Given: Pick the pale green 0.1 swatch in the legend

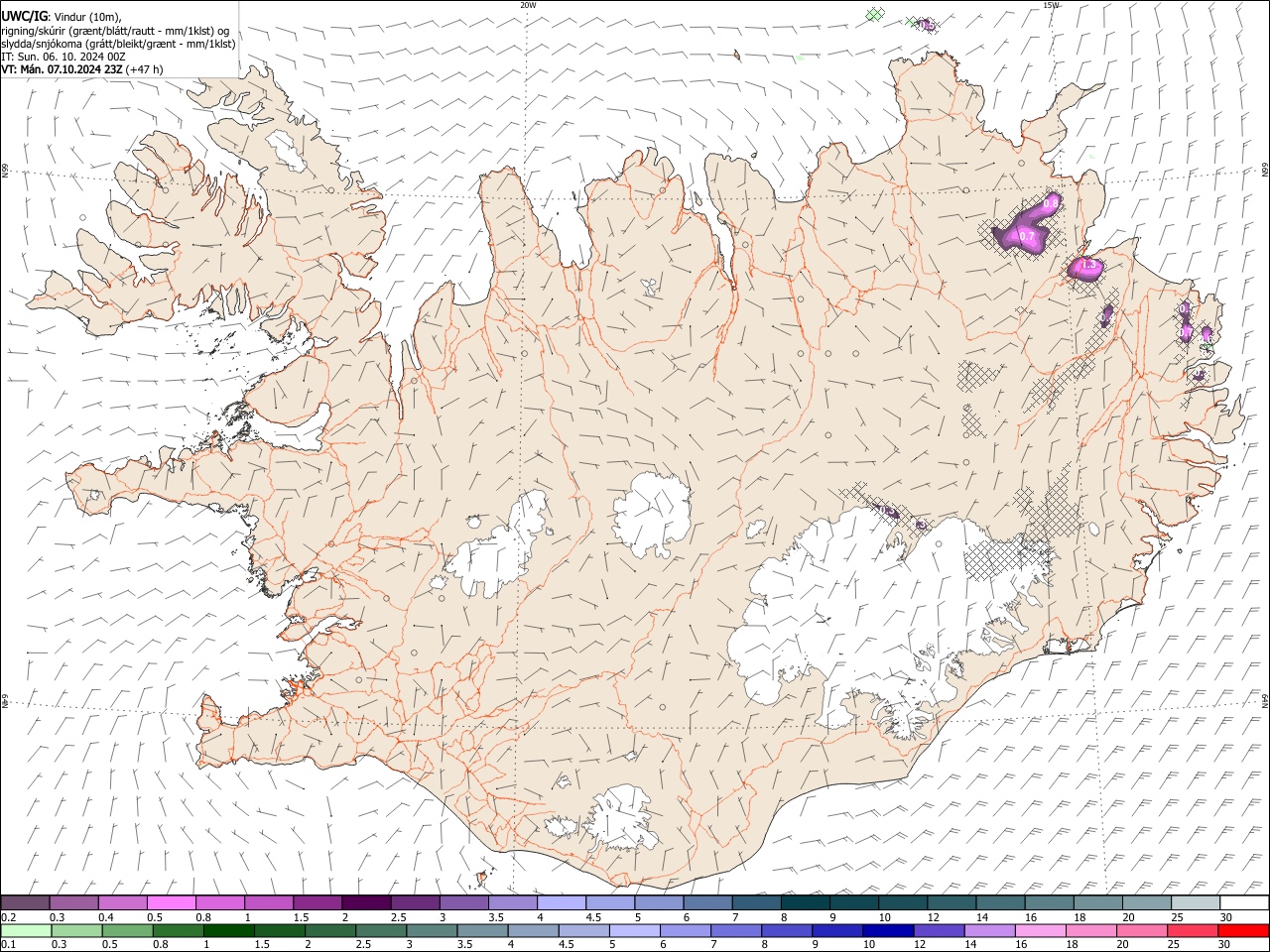Looking at the screenshot, I should [x=26, y=930].
